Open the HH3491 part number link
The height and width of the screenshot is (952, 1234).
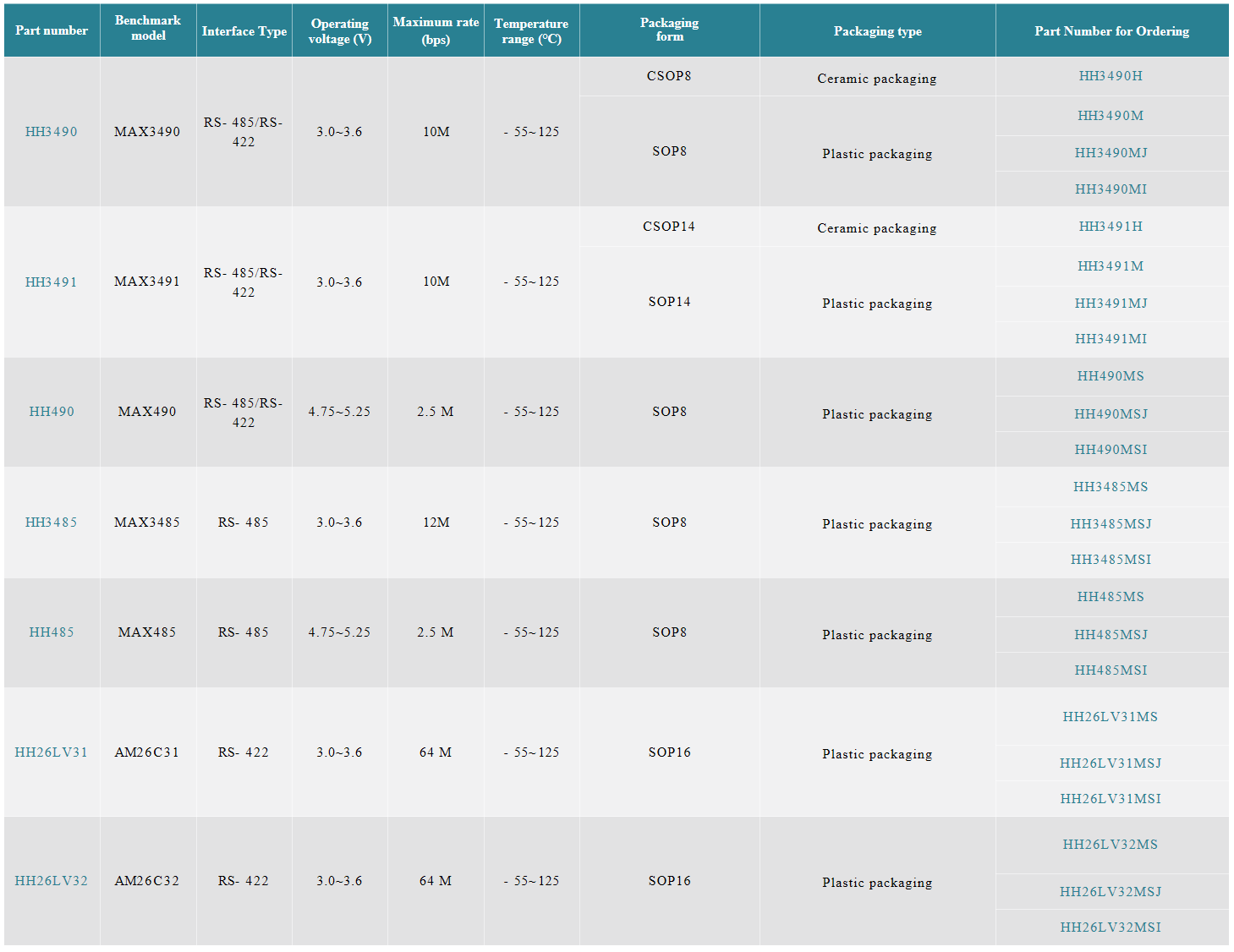coord(52,282)
